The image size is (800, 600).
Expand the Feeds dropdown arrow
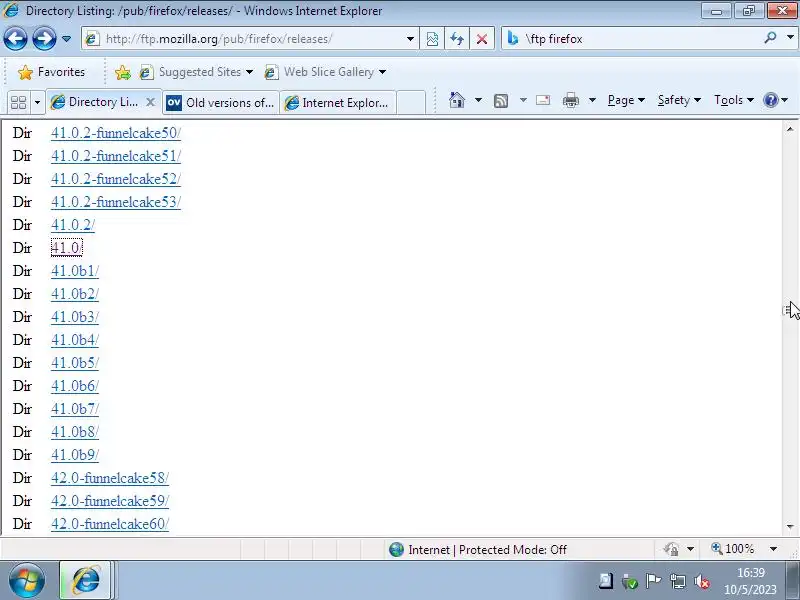[523, 100]
